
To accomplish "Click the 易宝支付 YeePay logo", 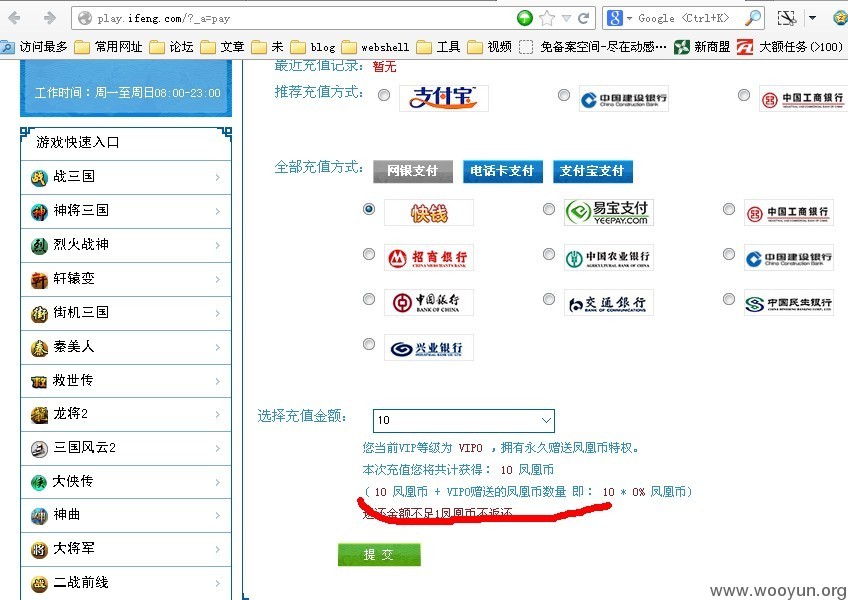I will [608, 212].
